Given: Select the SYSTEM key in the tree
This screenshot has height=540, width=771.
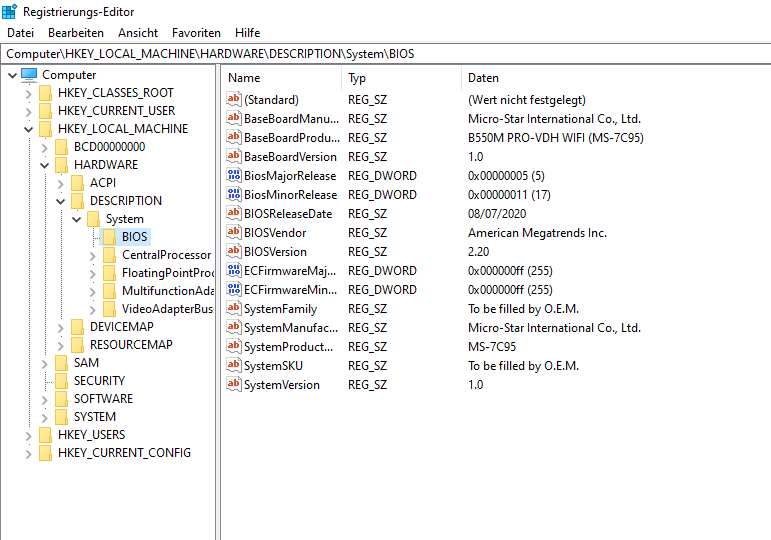Looking at the screenshot, I should click(95, 417).
